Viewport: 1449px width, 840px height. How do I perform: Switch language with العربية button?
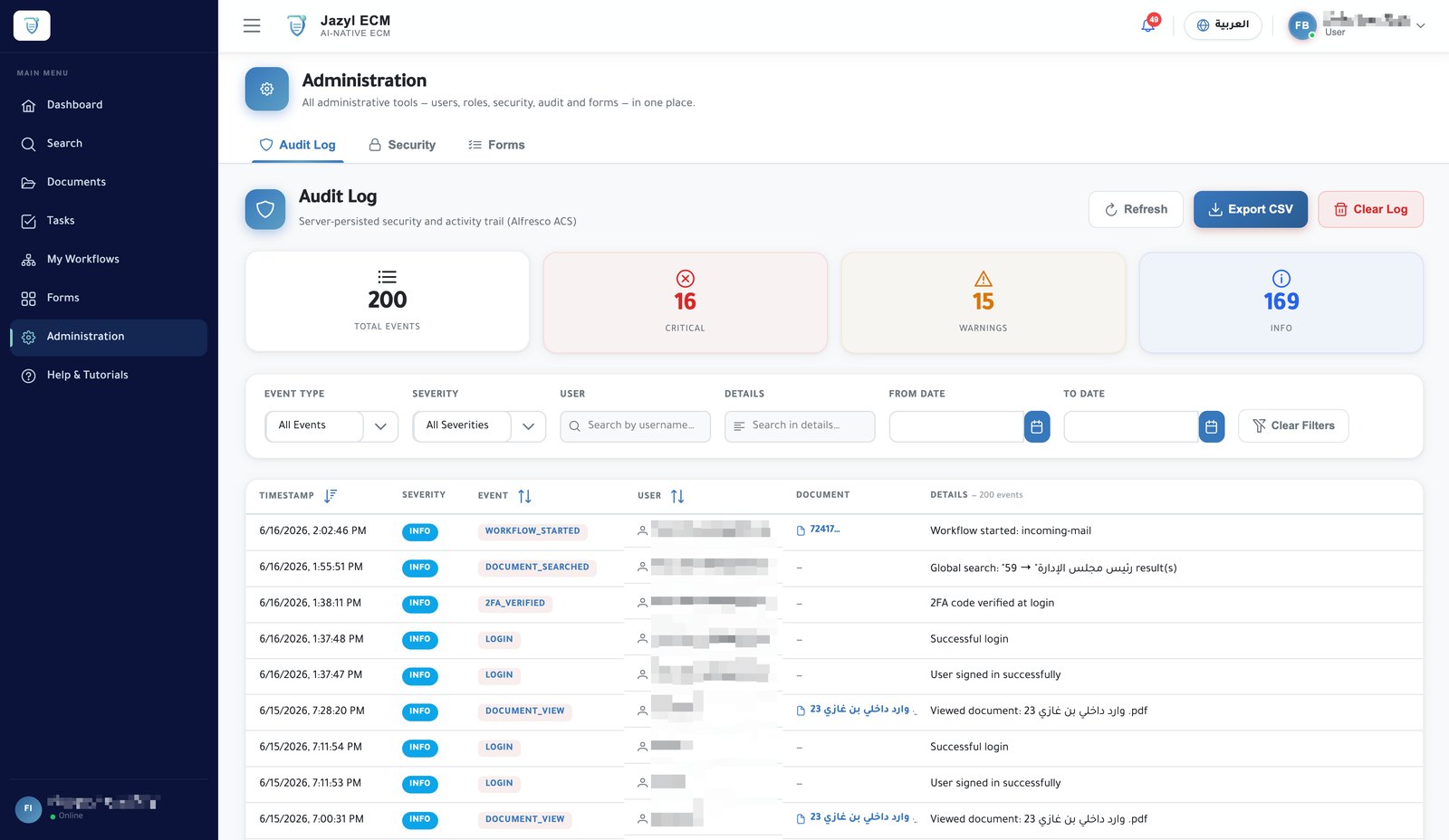1223,25
